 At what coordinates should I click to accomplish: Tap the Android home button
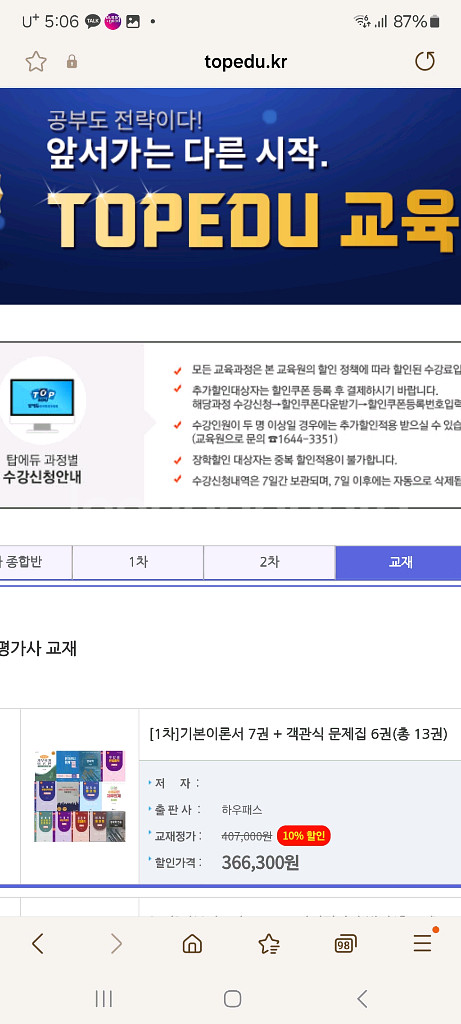coord(232,999)
